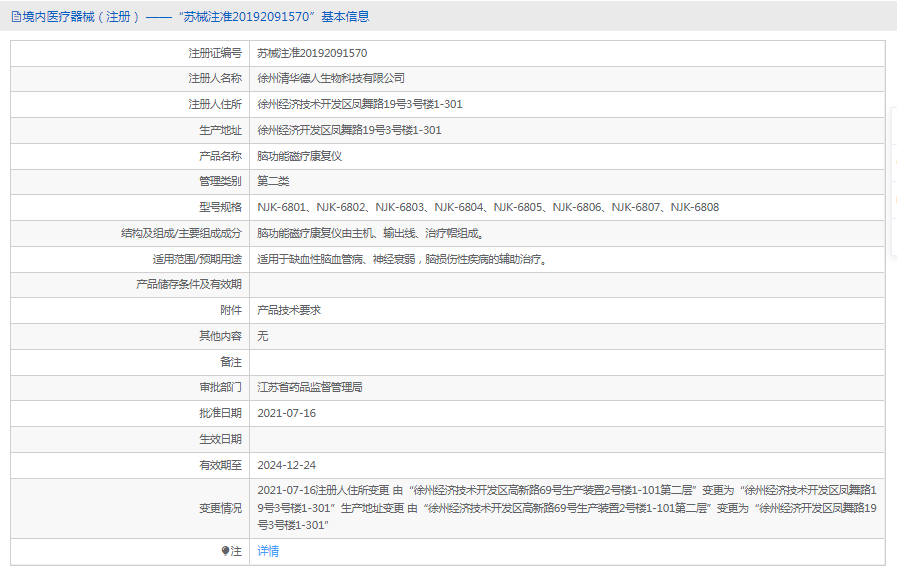Image resolution: width=897 pixels, height=574 pixels.
Task: Click the 其他内容 label
Action: click(x=220, y=336)
